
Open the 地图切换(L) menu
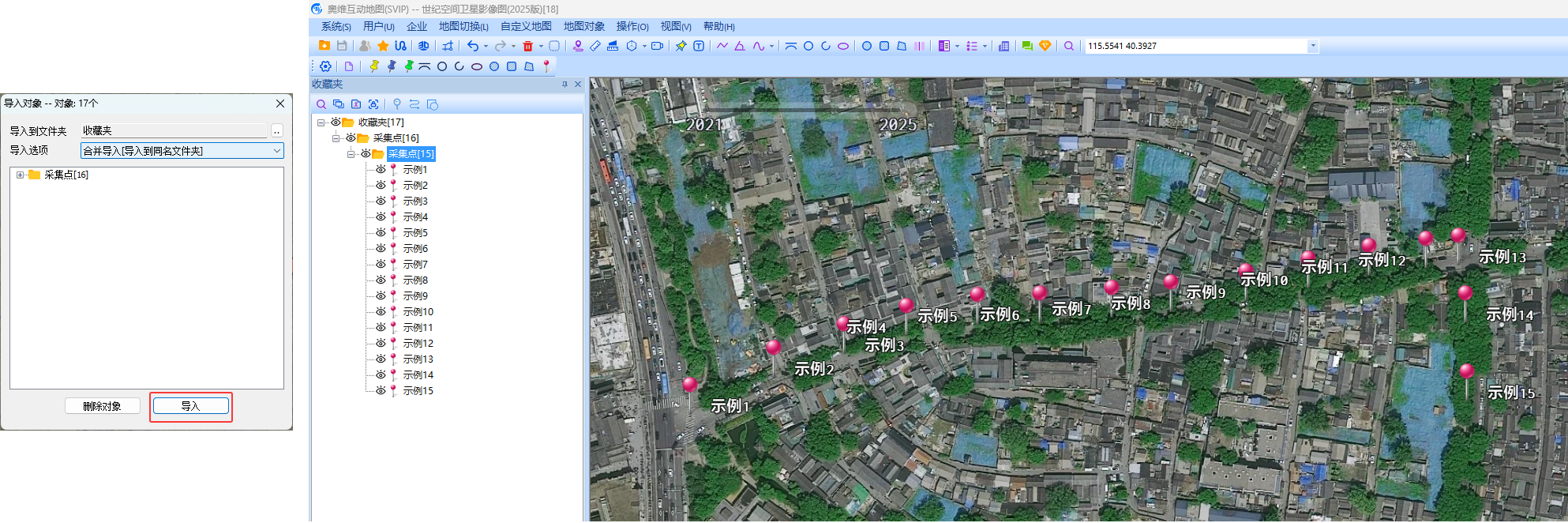(x=463, y=27)
